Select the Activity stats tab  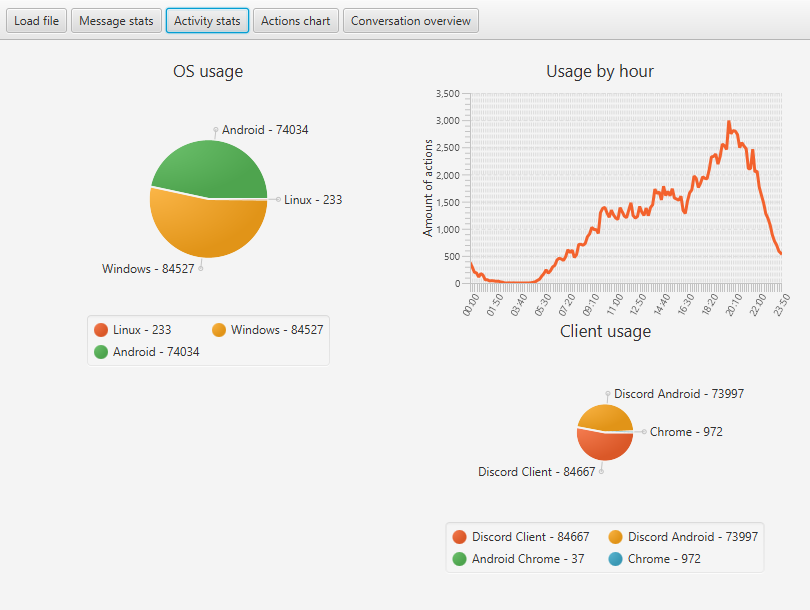[x=207, y=21]
